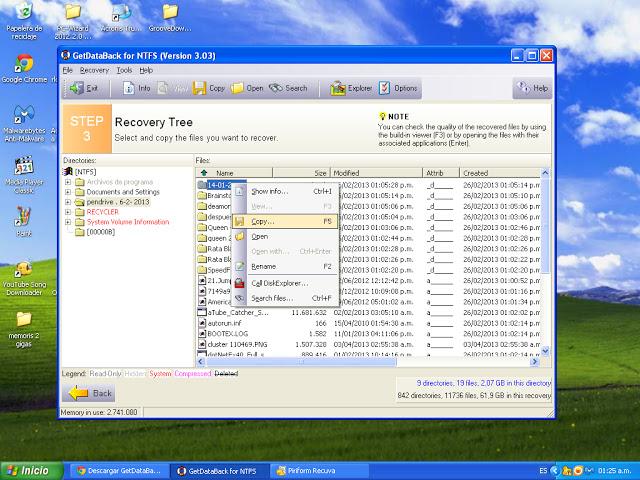Click the Inicio start button
This screenshot has width=640, height=480.
30,469
